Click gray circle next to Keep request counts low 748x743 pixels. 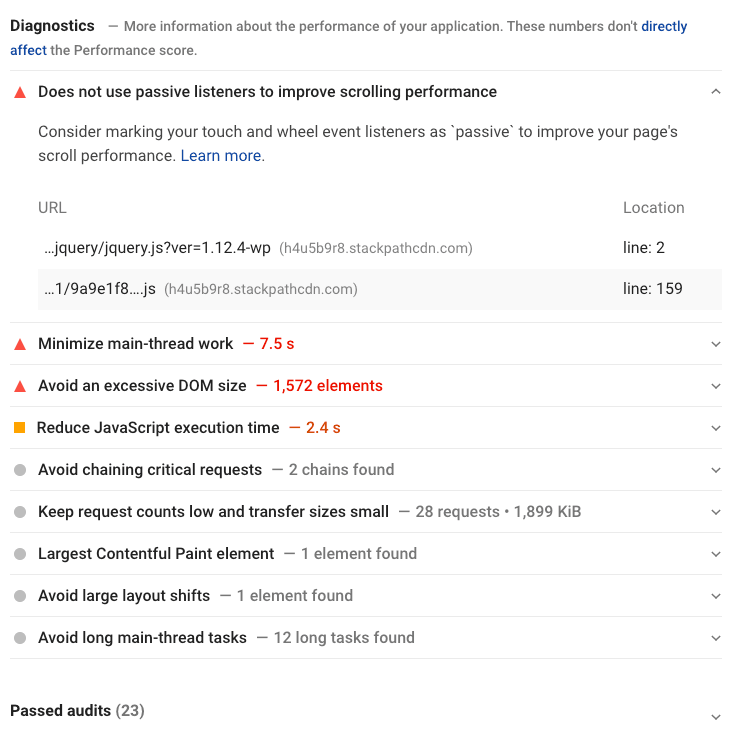pyautogui.click(x=20, y=512)
